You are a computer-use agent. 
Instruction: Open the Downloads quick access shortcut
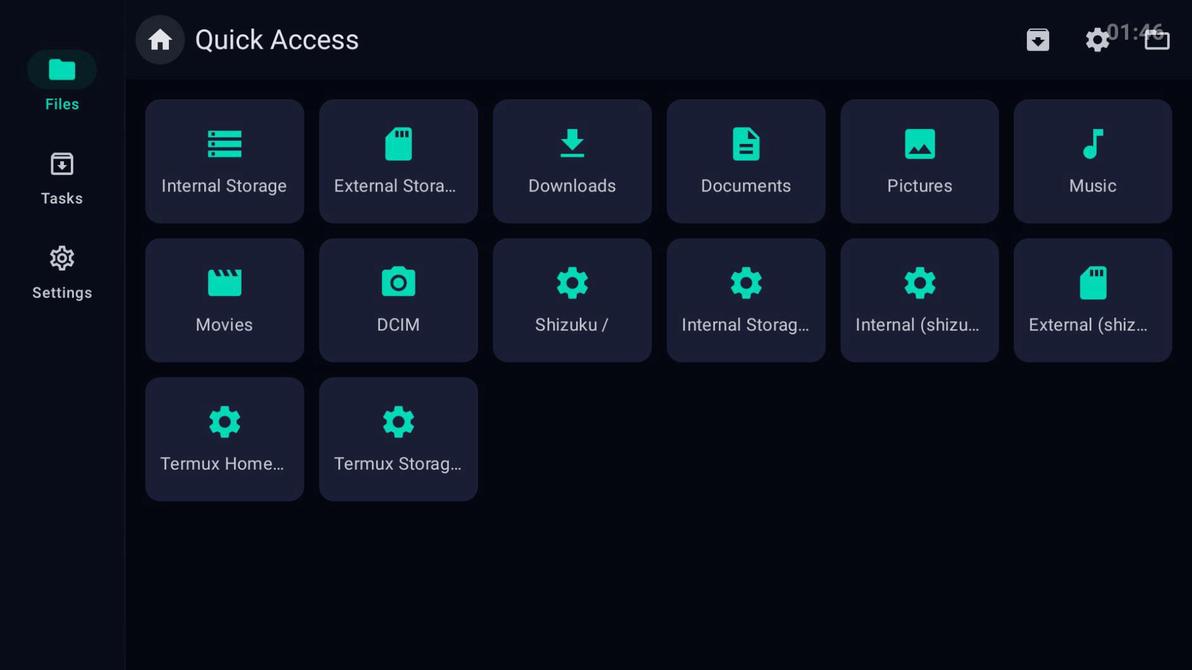click(x=572, y=161)
